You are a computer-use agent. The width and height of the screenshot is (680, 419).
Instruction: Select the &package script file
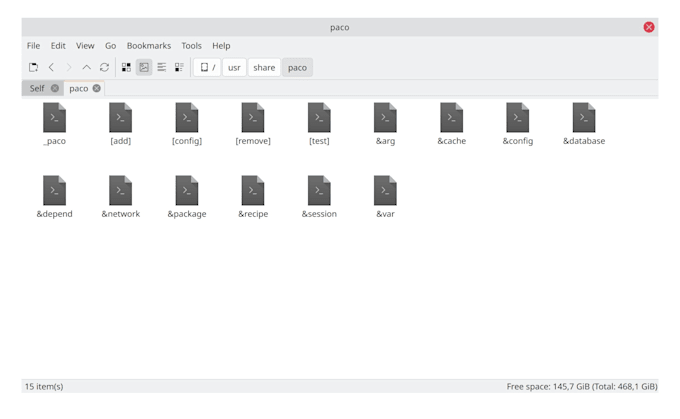point(187,197)
